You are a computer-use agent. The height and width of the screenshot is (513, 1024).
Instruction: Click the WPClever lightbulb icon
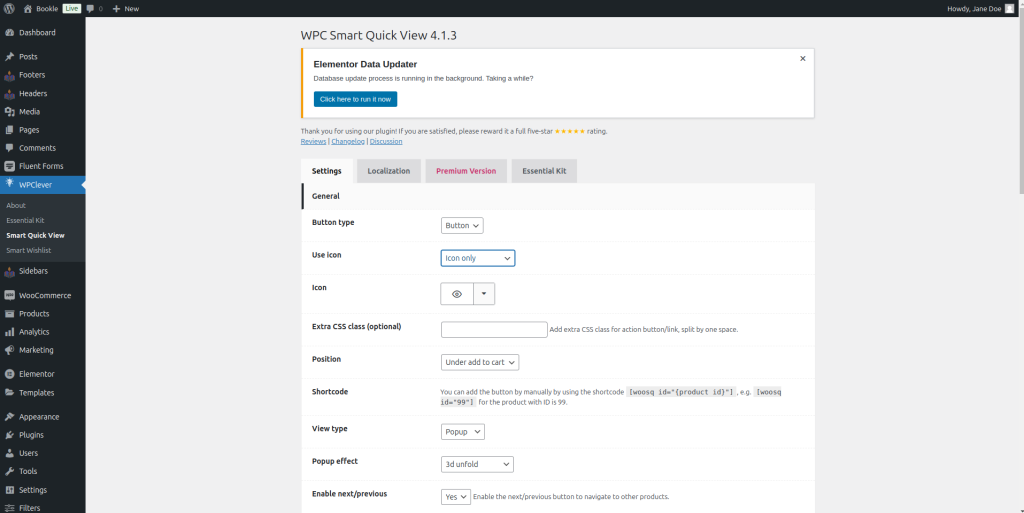click(10, 185)
